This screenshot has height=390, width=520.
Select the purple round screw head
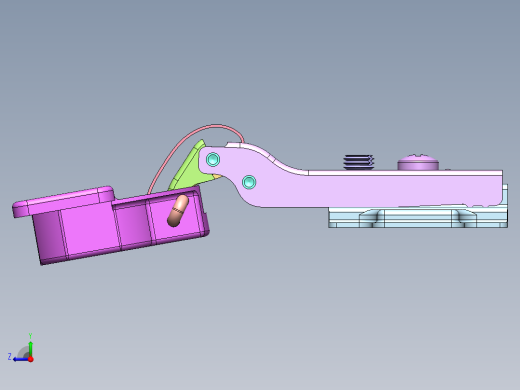[x=418, y=162]
